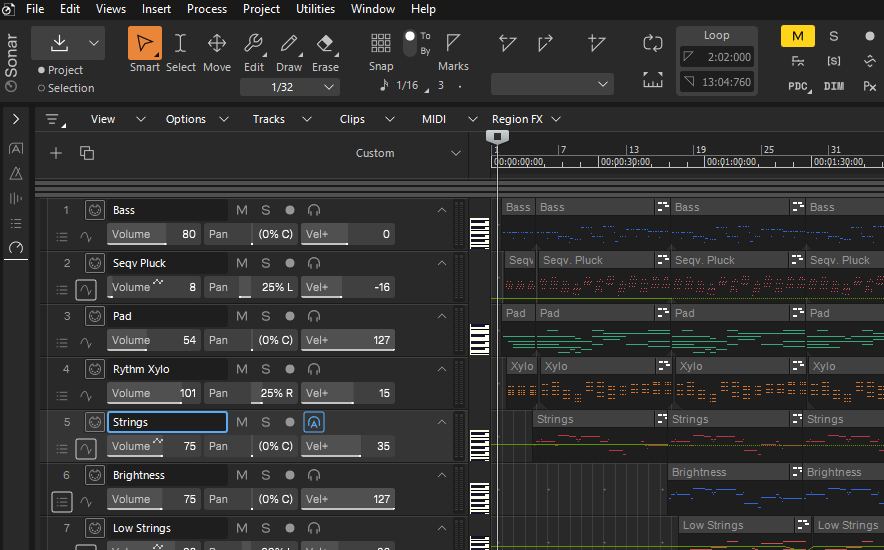Activate the Move tool
This screenshot has height=550, width=884.
point(216,44)
